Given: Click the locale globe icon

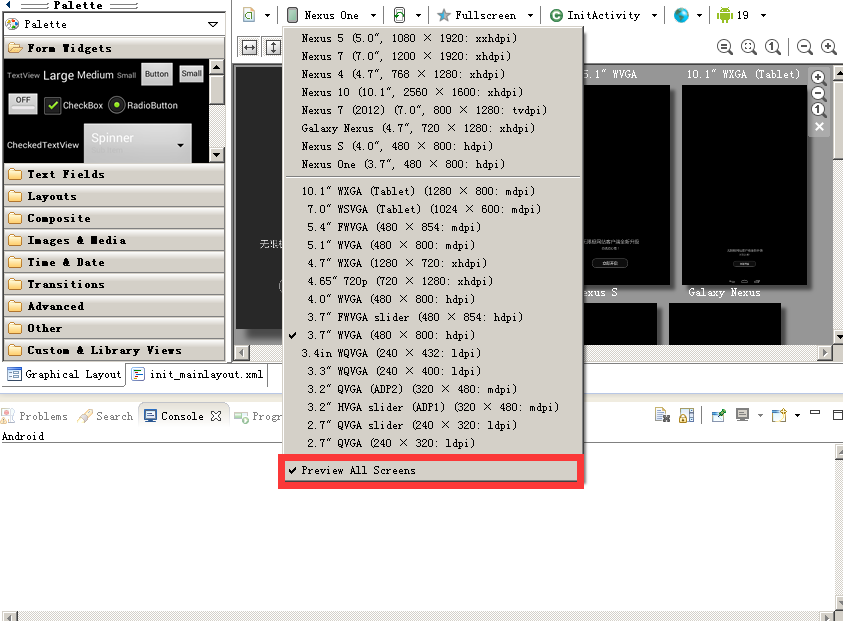Looking at the screenshot, I should point(681,15).
